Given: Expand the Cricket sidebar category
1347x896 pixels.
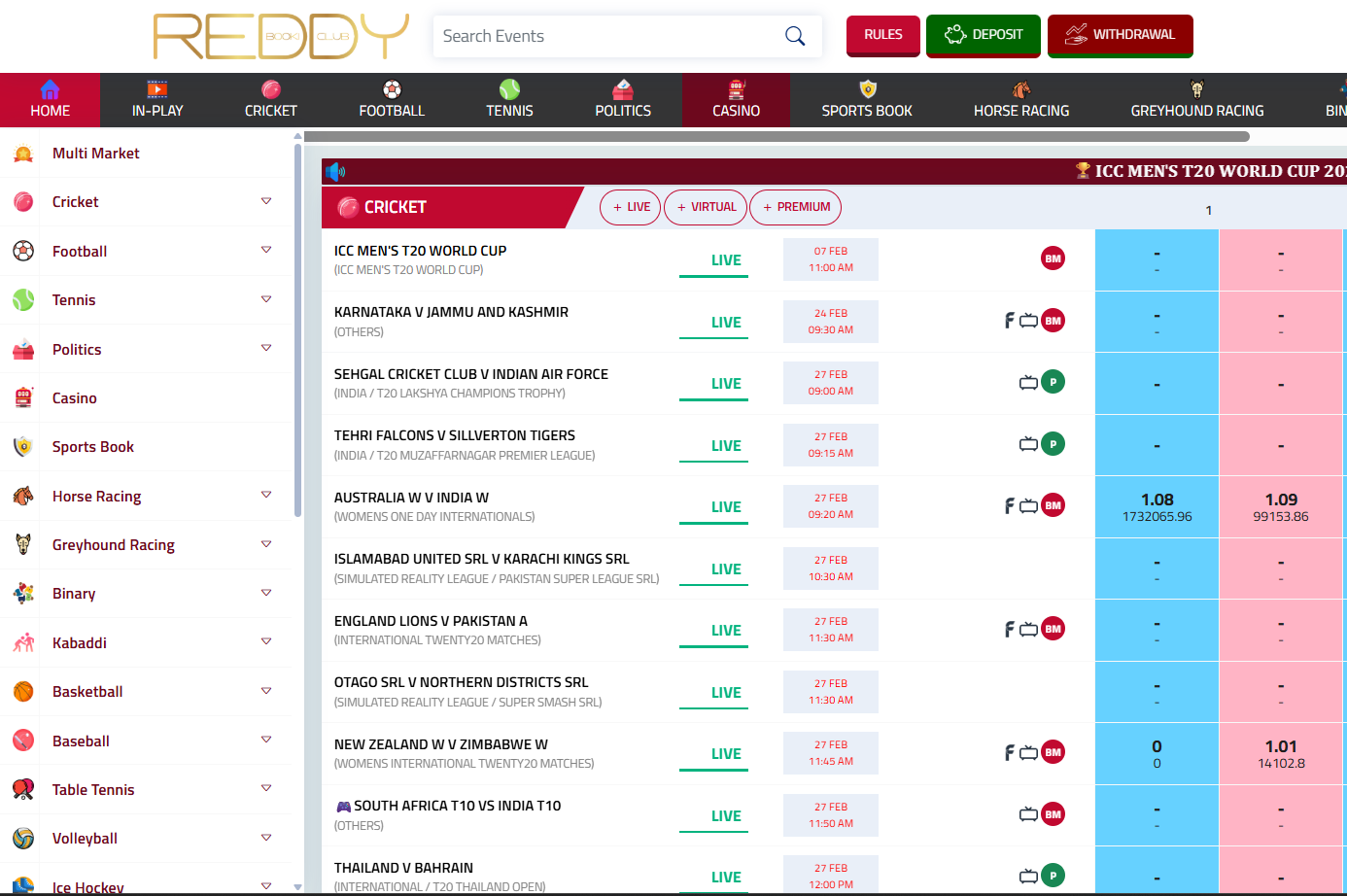Looking at the screenshot, I should click(265, 201).
